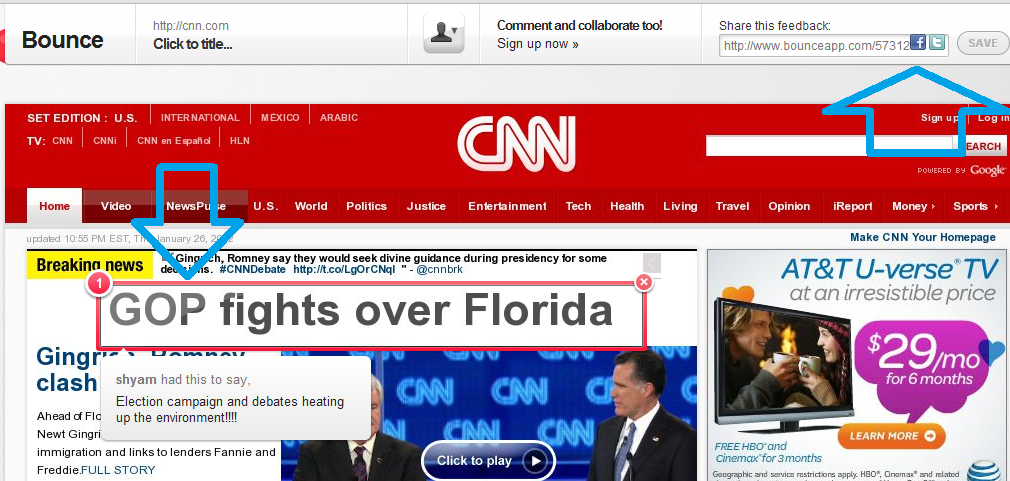Open the Video tab
Screen dimensions: 1010x481
click(x=116, y=206)
